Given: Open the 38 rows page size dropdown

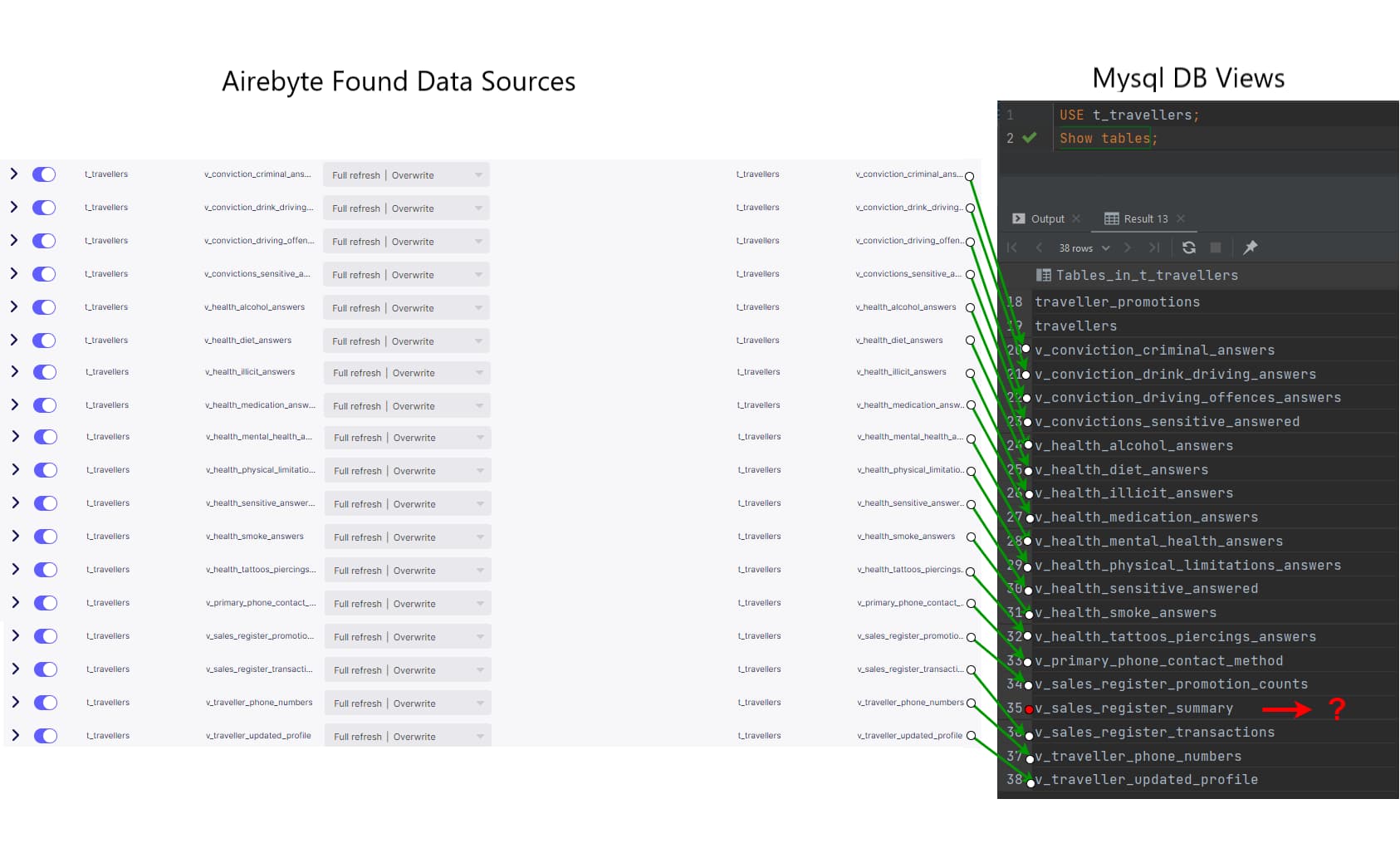Looking at the screenshot, I should [1084, 248].
